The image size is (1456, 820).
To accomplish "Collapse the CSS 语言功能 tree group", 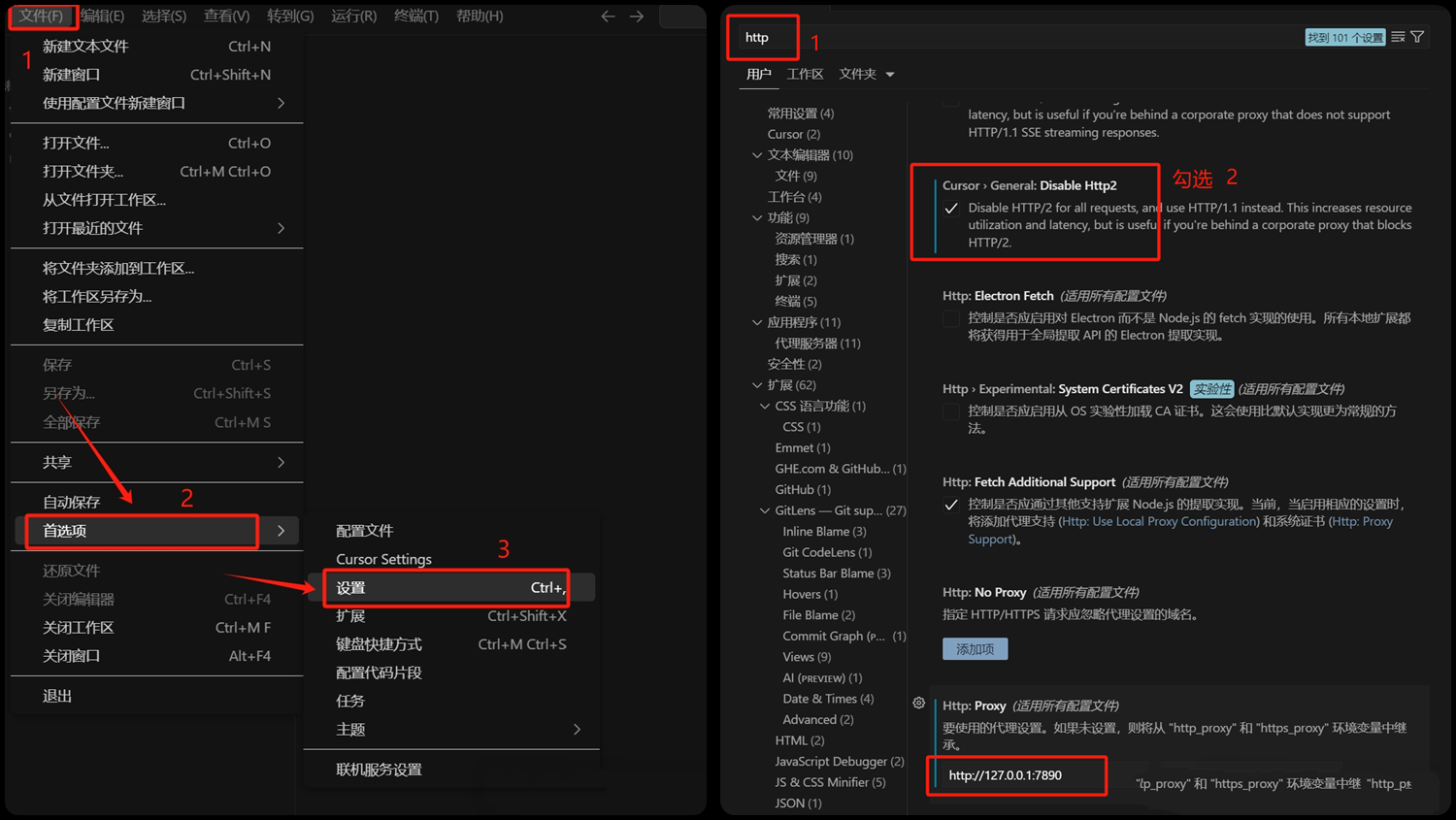I will (x=765, y=407).
